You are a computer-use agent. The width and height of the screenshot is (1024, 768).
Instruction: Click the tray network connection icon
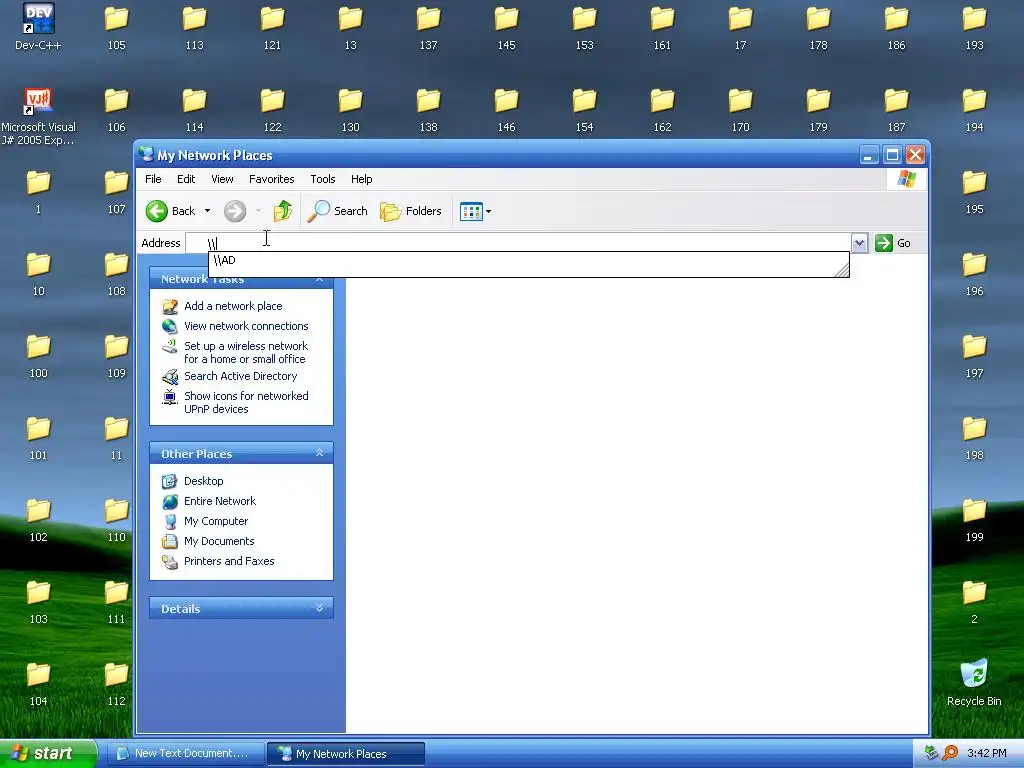[931, 753]
